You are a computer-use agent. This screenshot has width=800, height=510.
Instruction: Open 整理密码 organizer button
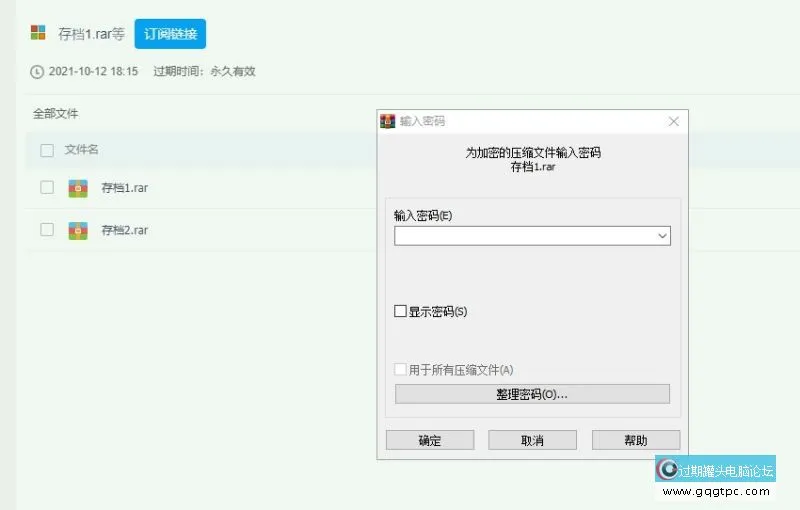pos(532,394)
